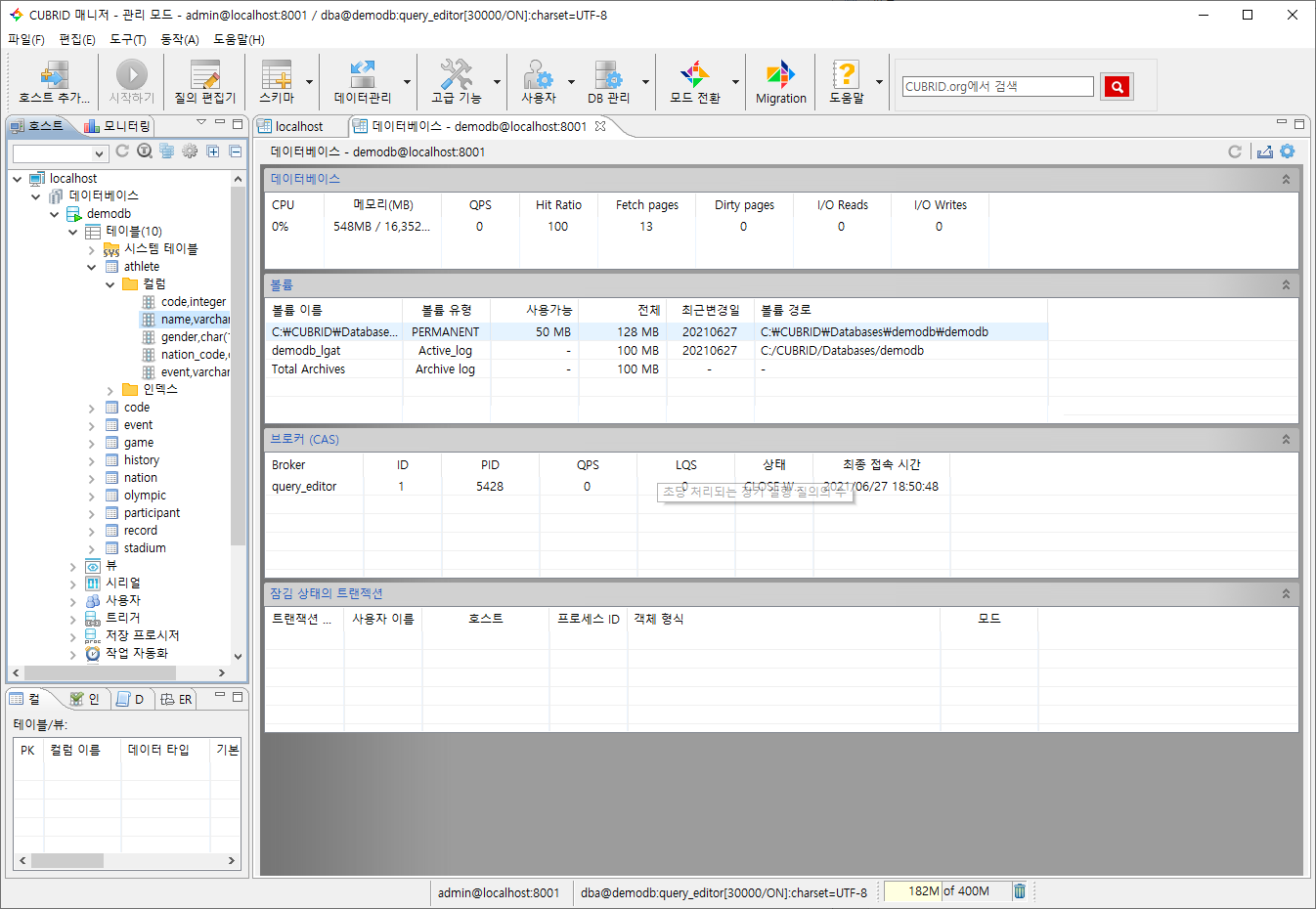This screenshot has height=909, width=1316.
Task: Open the 질의 편집기 query editor tool
Action: tap(205, 82)
